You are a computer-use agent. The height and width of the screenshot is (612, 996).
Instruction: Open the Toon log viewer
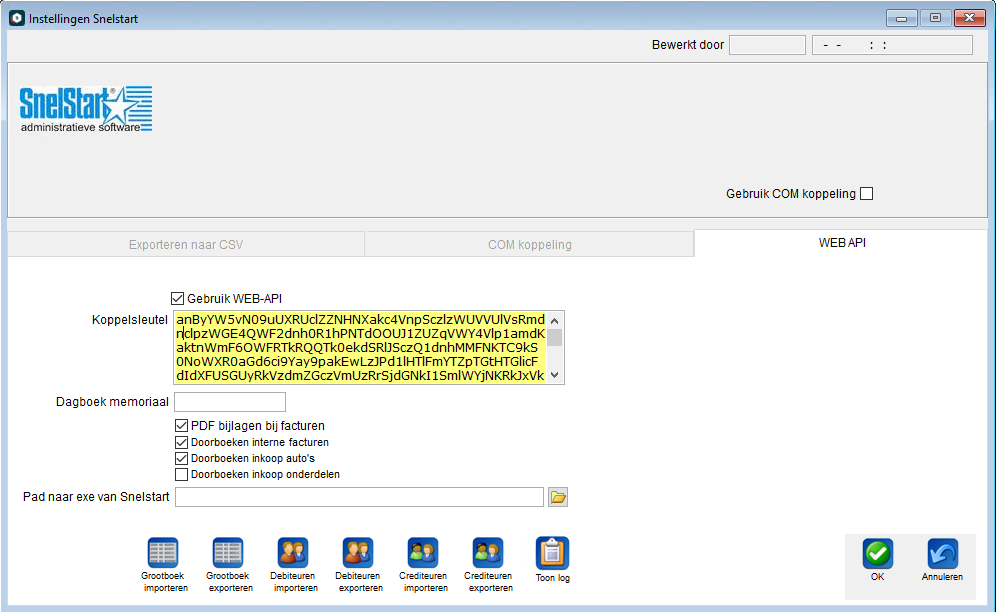pyautogui.click(x=553, y=553)
